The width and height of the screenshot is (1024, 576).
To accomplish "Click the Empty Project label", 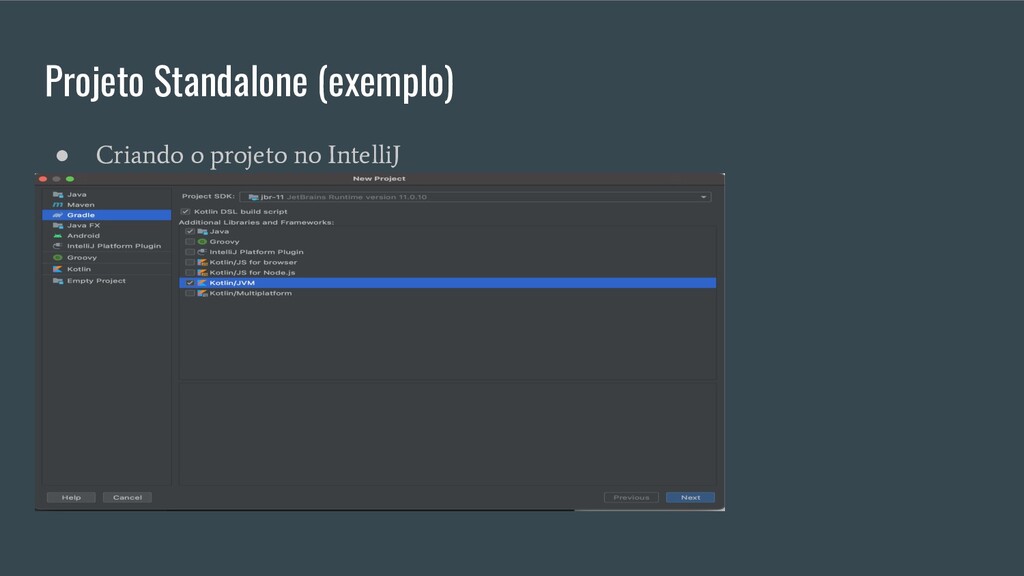I will point(96,281).
